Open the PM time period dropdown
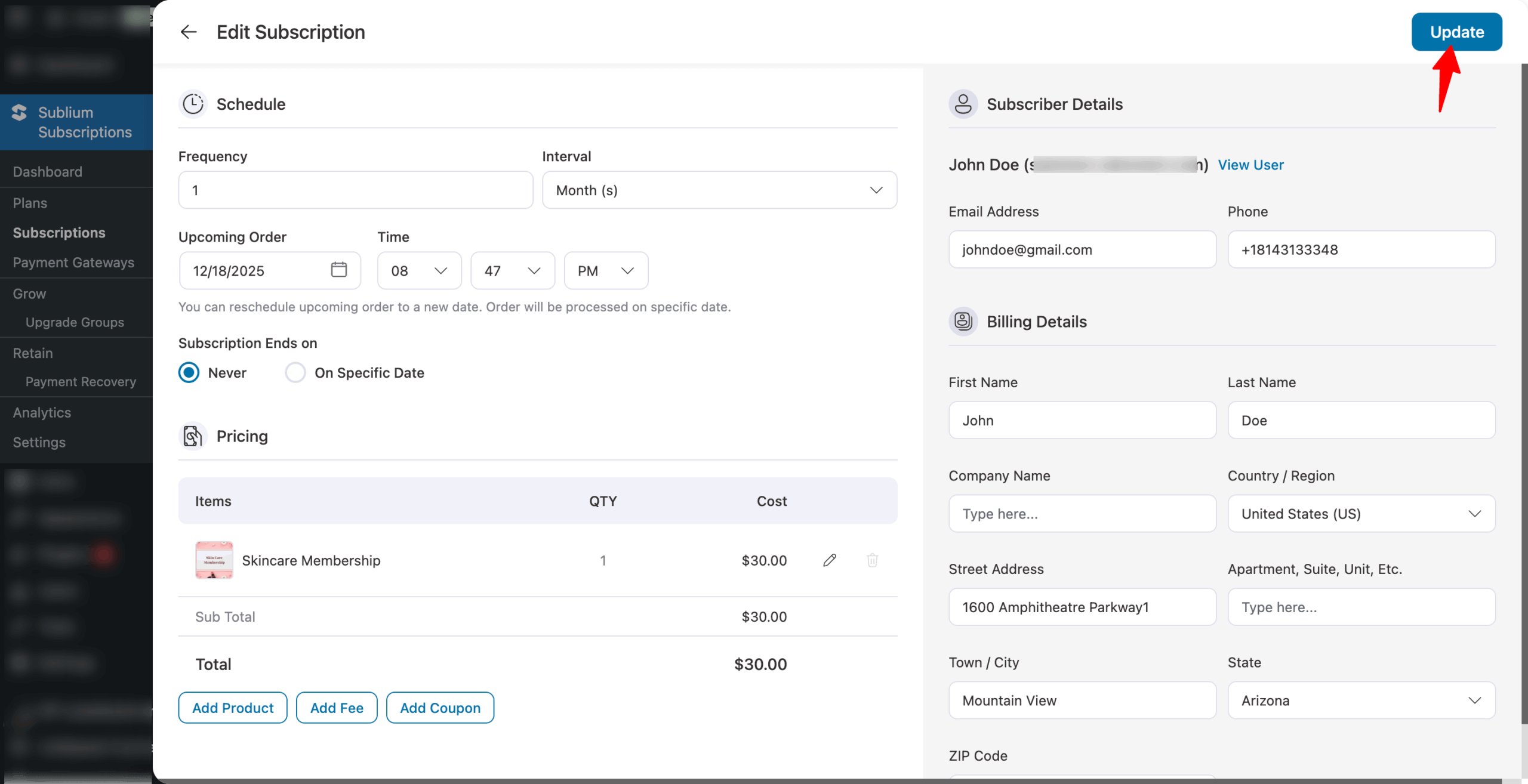 [x=605, y=270]
